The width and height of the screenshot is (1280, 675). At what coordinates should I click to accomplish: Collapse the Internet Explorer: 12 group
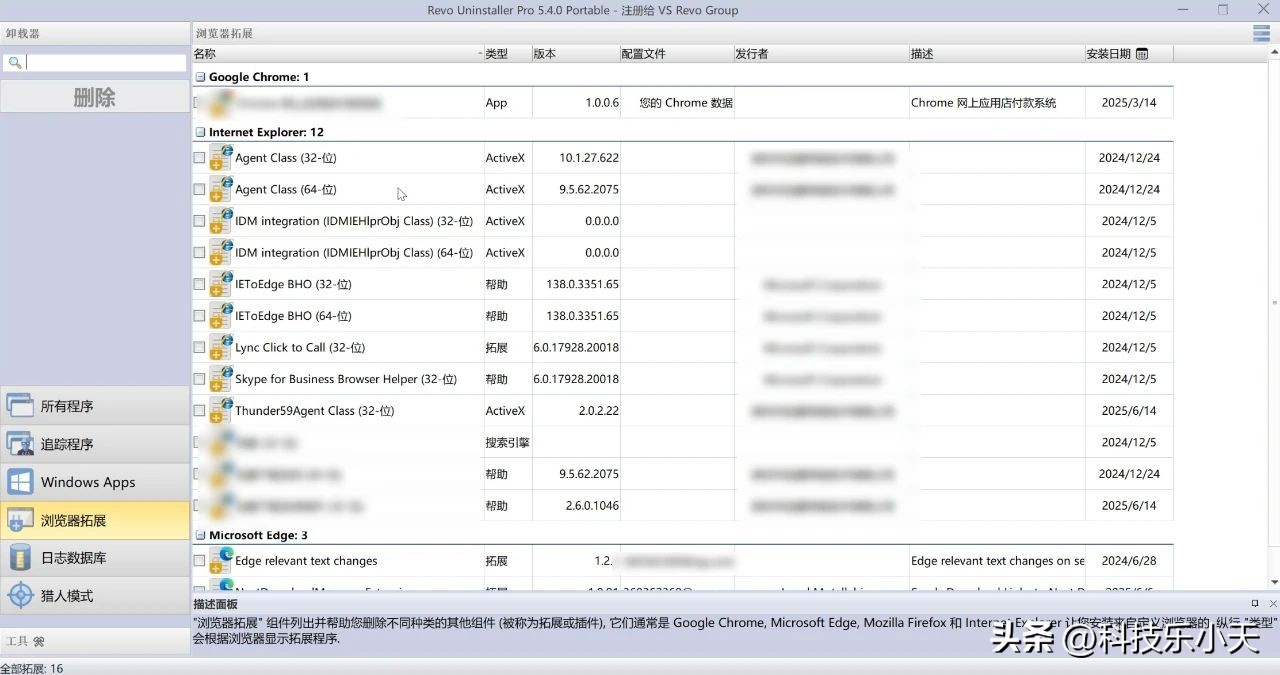(199, 131)
